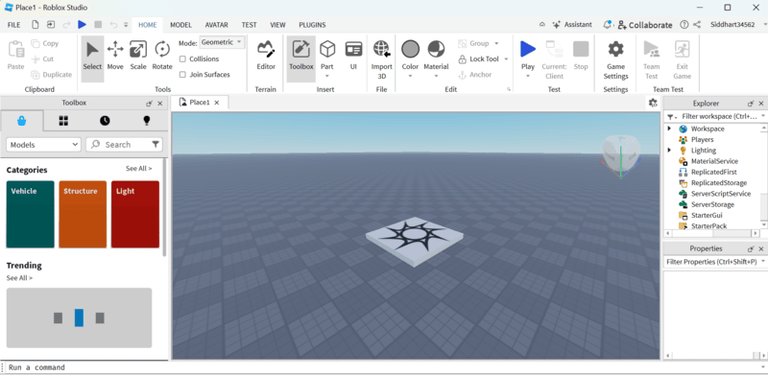Screen dimensions: 768x376
Task: Click Import 3D
Action: coord(382,60)
